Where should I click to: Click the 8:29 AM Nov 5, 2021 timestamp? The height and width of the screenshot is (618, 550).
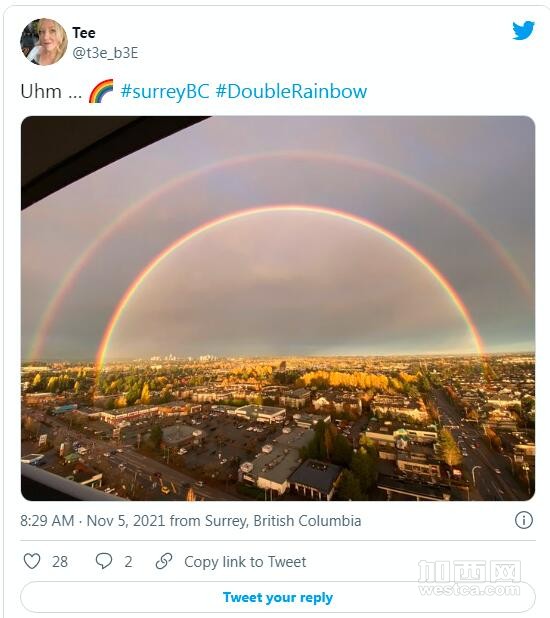pyautogui.click(x=93, y=521)
